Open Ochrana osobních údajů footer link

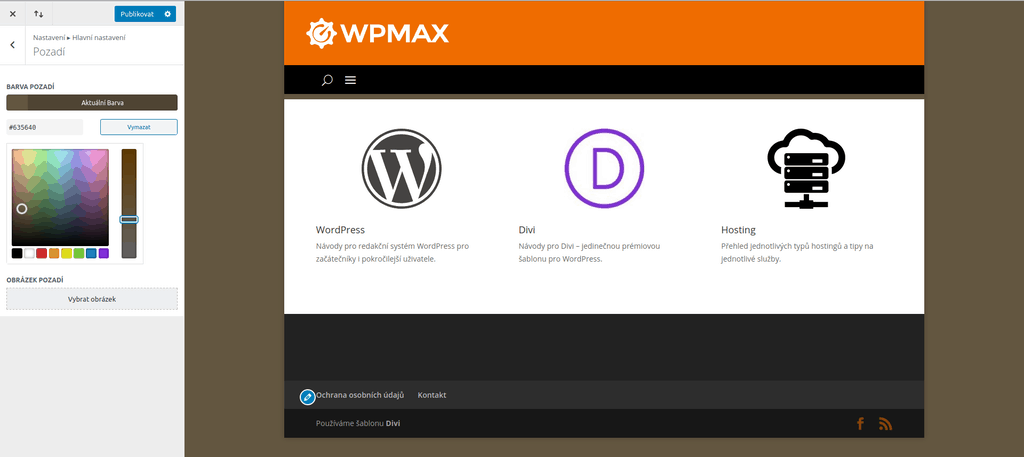click(360, 395)
